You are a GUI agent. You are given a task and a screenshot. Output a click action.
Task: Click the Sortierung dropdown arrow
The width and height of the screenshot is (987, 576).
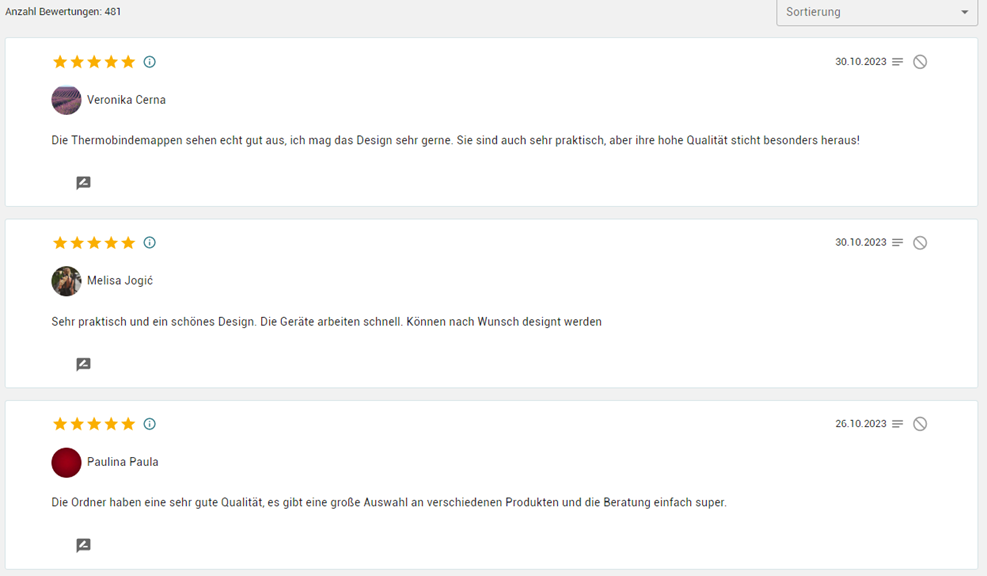[964, 12]
